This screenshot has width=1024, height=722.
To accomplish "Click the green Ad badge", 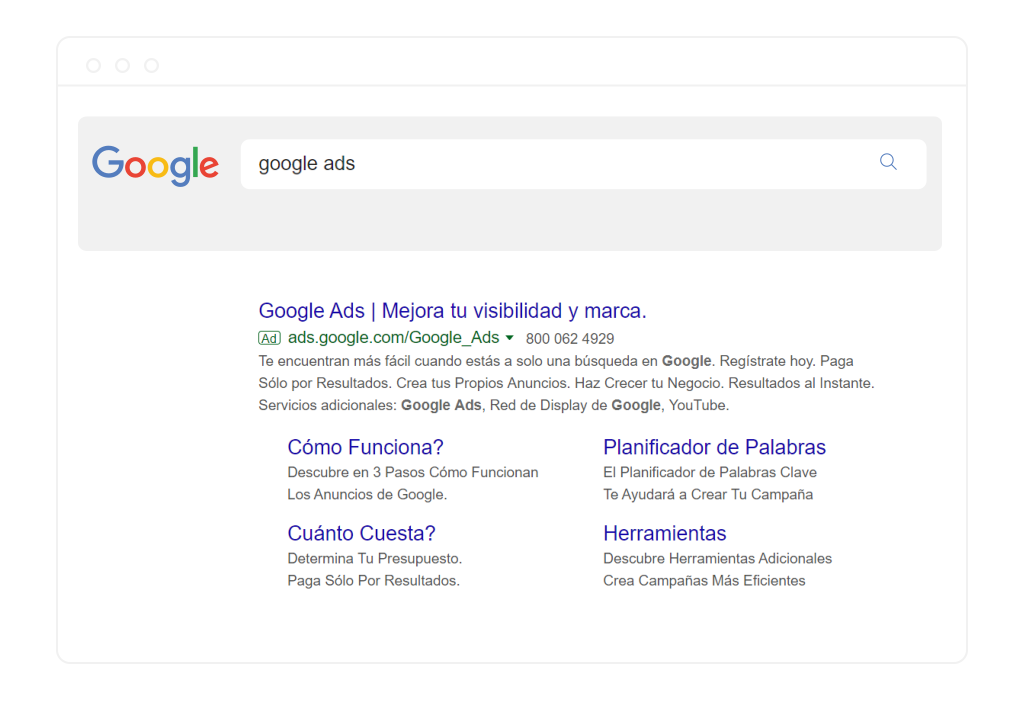I will coord(269,338).
